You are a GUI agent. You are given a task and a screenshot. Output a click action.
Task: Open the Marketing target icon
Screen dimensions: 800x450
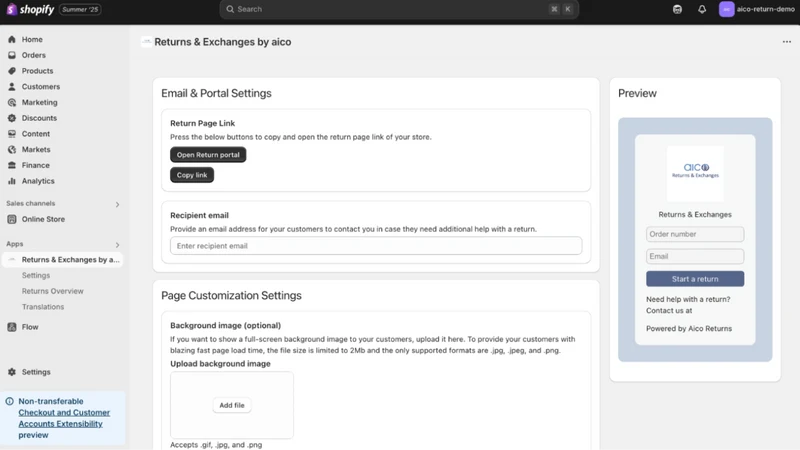tap(12, 103)
